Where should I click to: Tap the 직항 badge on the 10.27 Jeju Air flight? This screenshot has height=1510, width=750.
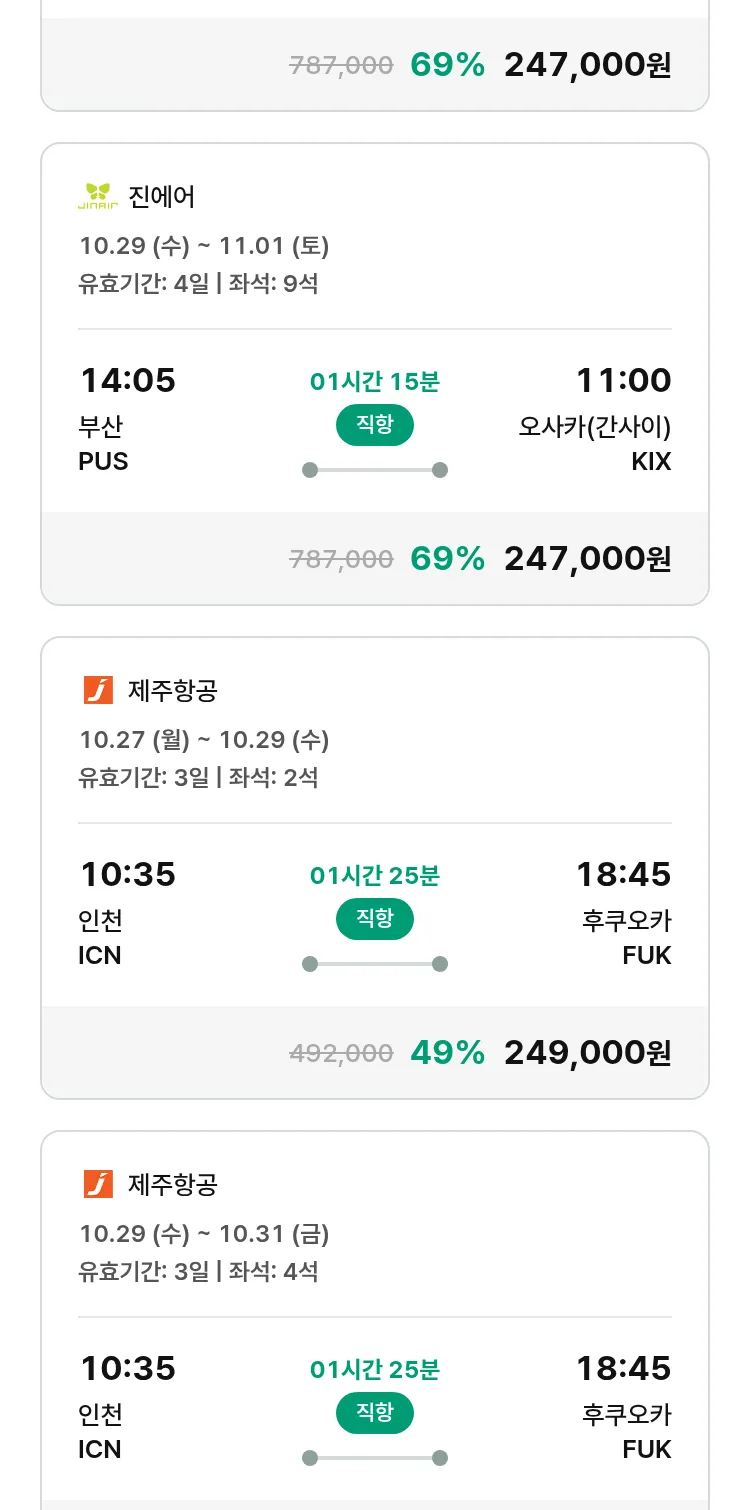[x=374, y=919]
